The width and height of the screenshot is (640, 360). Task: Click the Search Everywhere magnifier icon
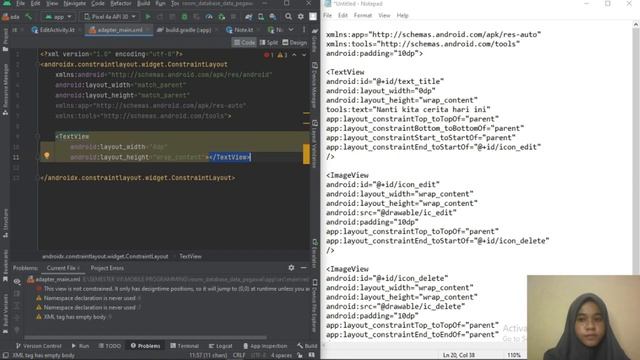[289, 17]
